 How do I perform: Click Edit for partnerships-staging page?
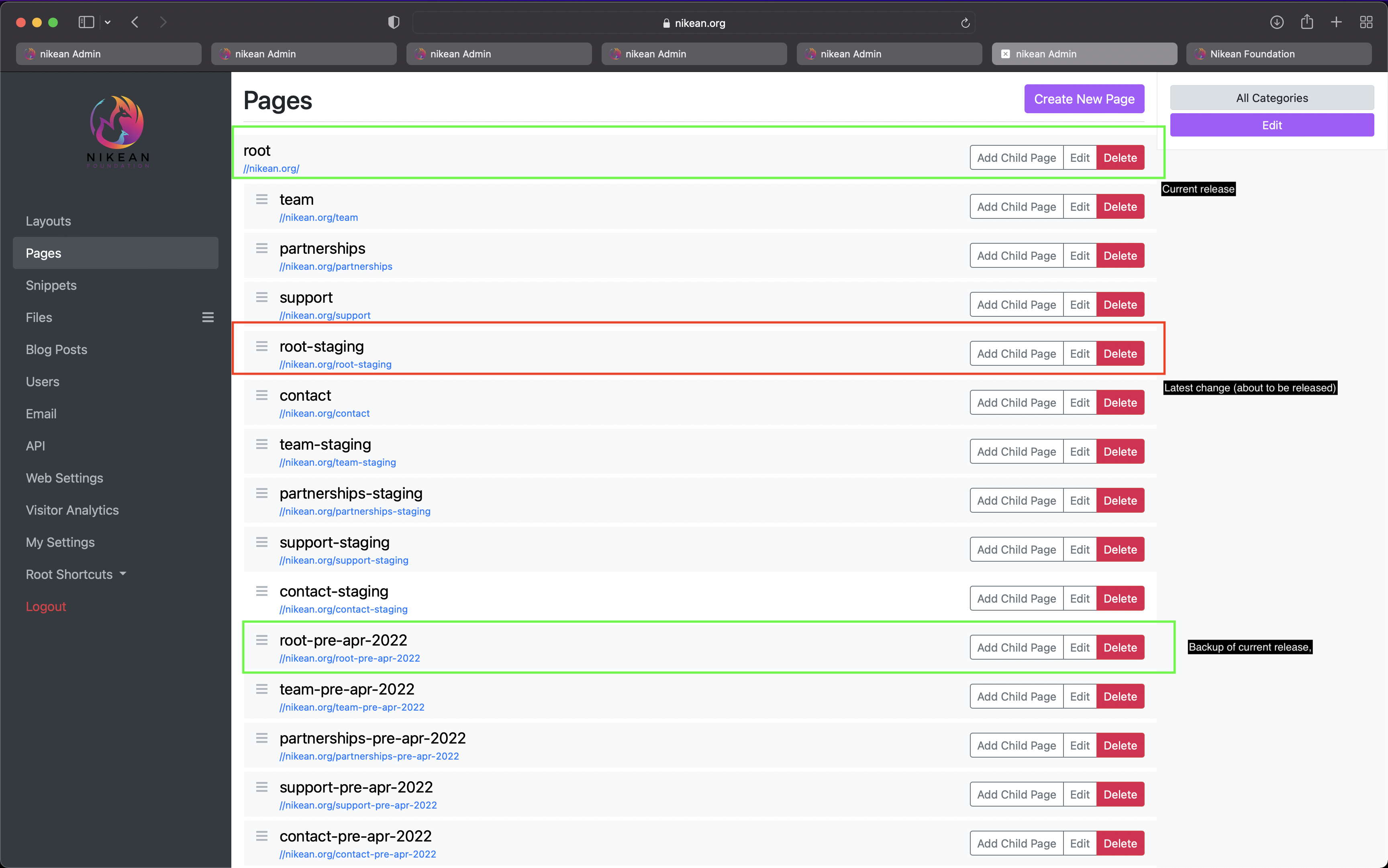click(1080, 501)
